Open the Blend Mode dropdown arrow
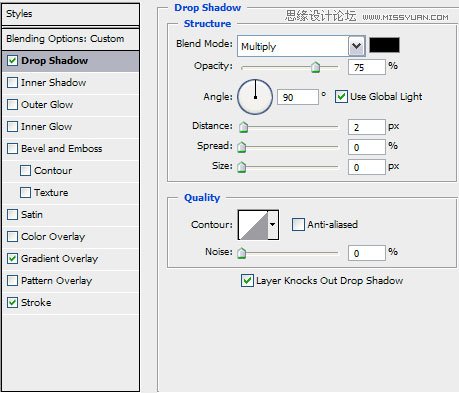This screenshot has width=459, height=393. [x=356, y=46]
